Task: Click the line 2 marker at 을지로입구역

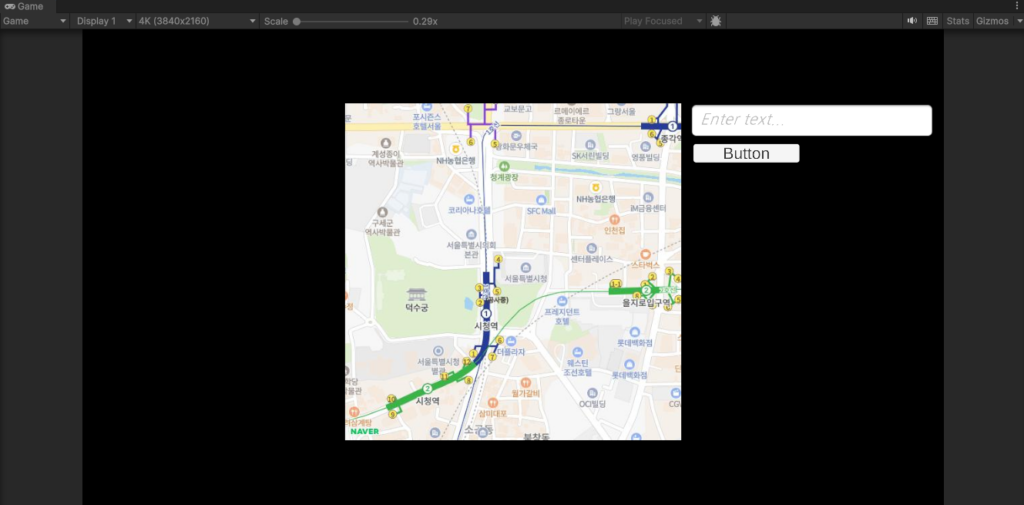Action: click(646, 291)
